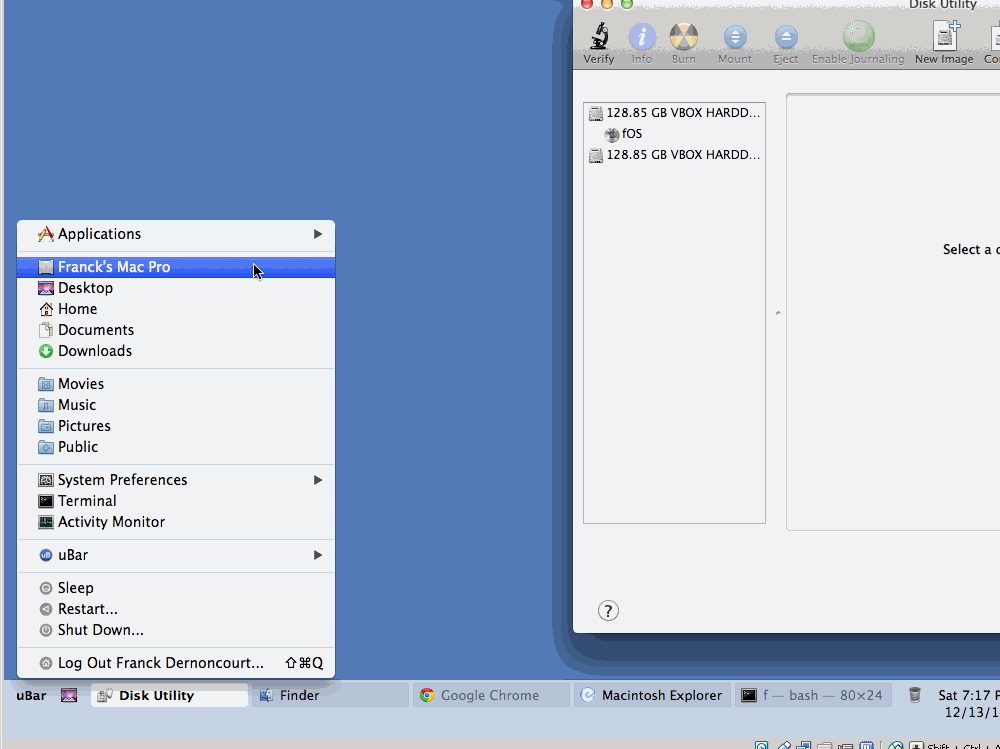Choose Sleep from the menu
1000x749 pixels.
coord(176,588)
